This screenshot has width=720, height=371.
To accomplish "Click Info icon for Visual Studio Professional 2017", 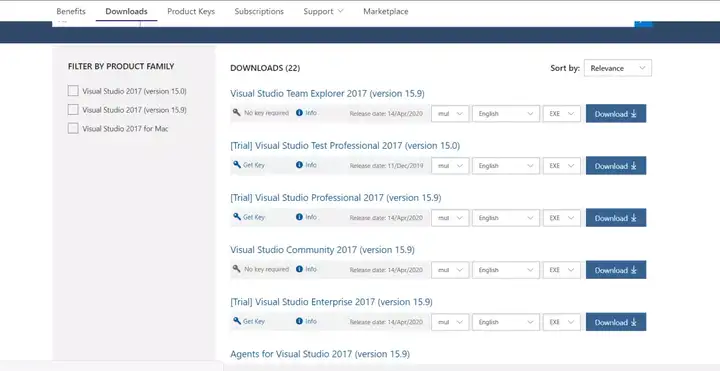I will click(x=299, y=217).
